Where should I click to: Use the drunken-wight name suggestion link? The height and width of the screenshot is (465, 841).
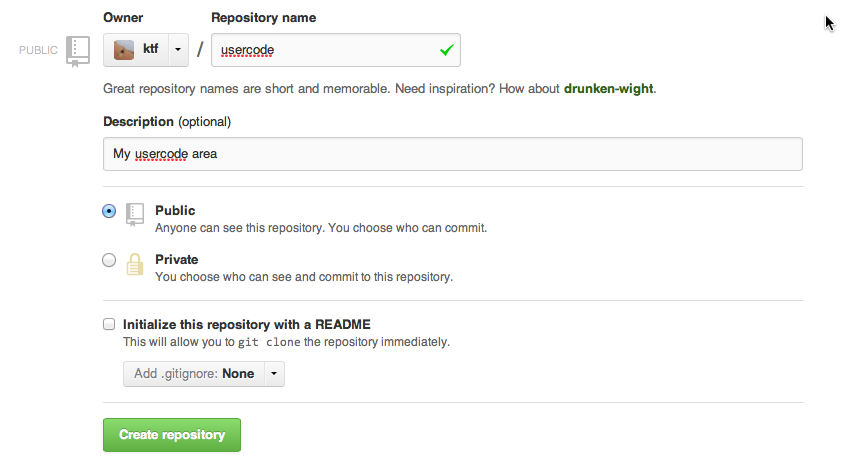point(608,88)
